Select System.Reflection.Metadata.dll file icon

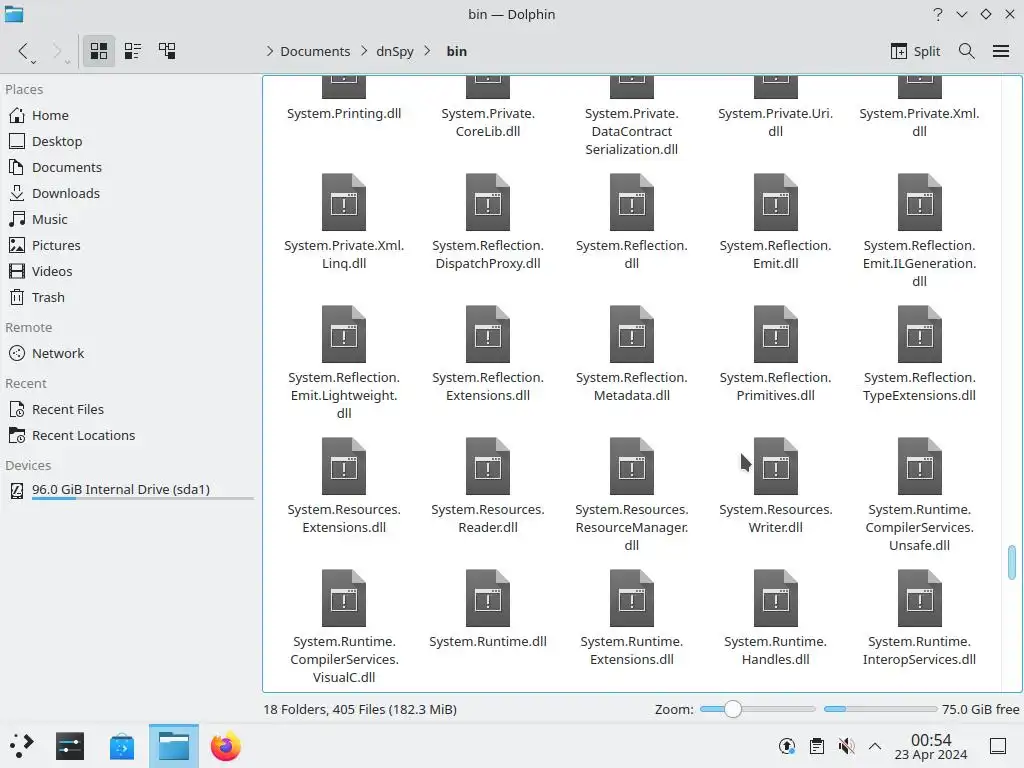(632, 334)
